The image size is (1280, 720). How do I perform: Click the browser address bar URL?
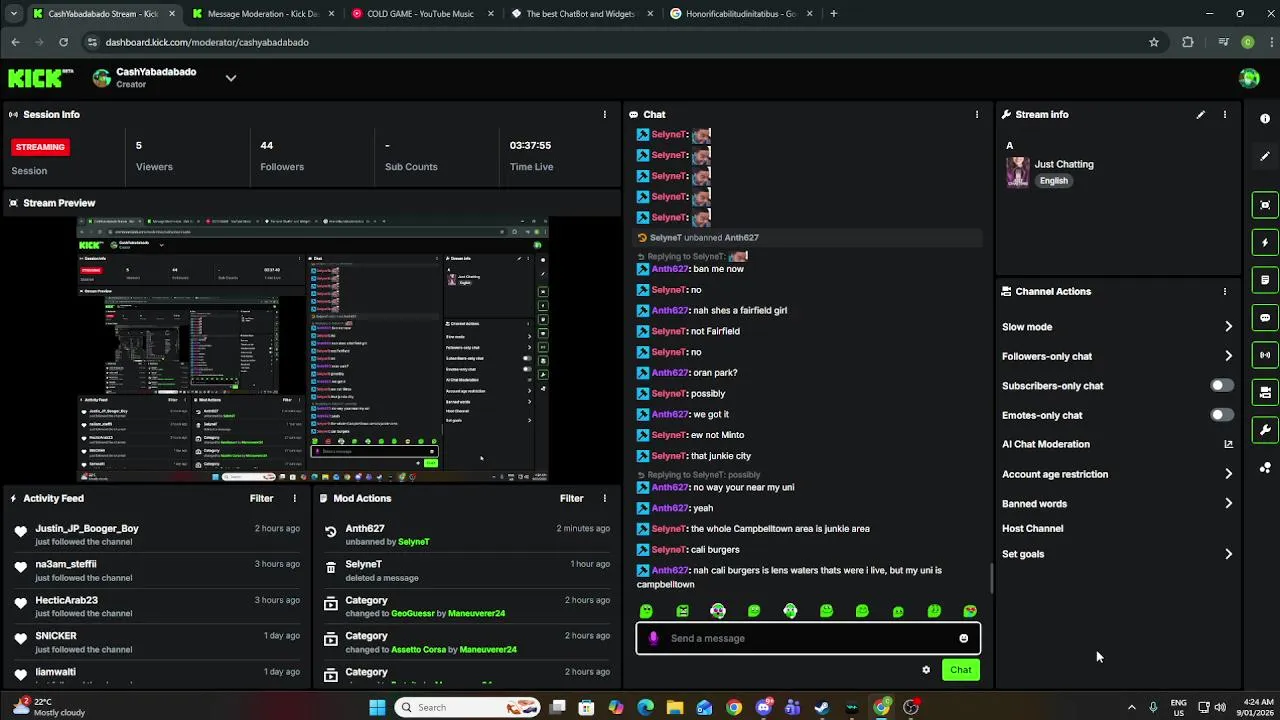click(207, 42)
